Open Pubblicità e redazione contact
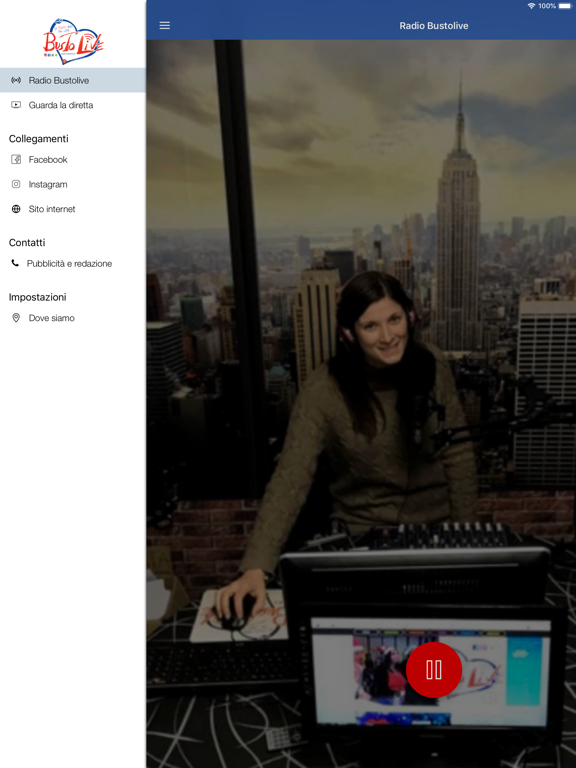 click(73, 264)
